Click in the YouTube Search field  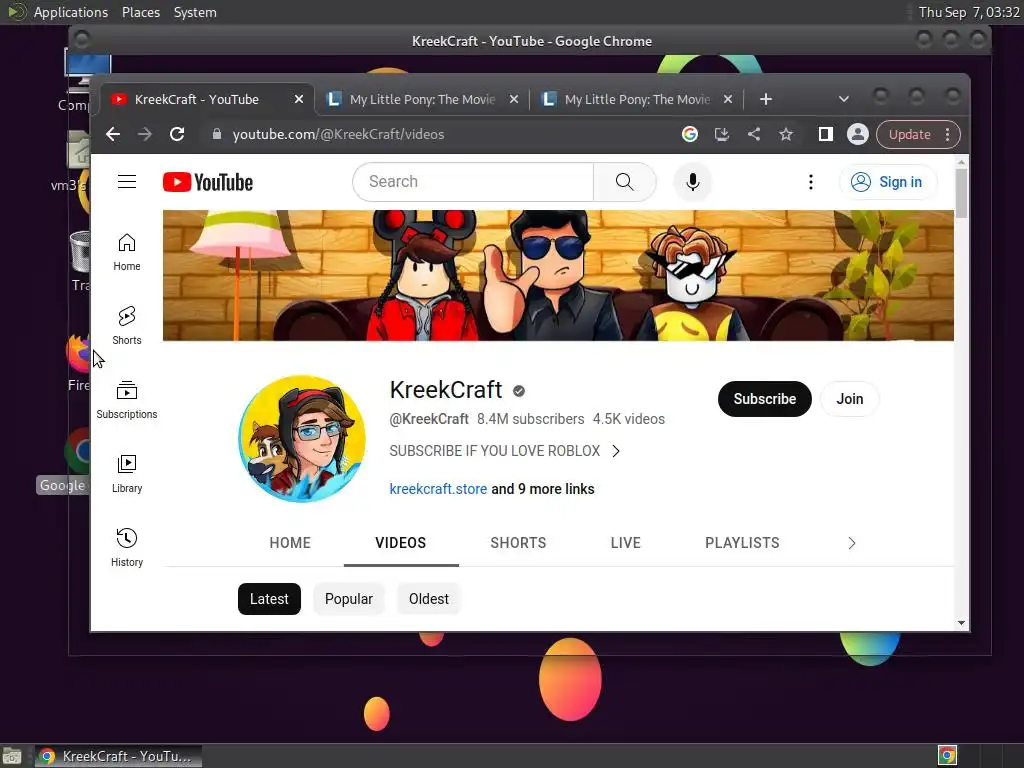(473, 182)
